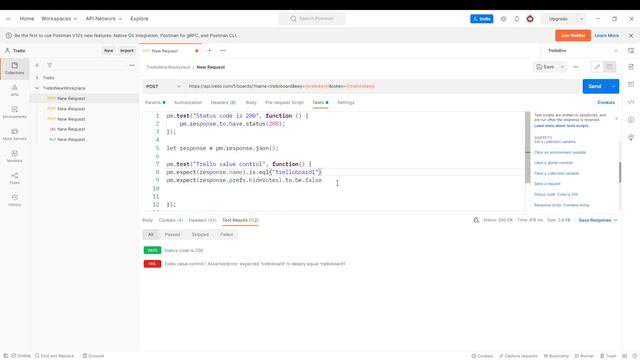Click Capture requests in status bar
The height and width of the screenshot is (360, 640).
click(518, 356)
